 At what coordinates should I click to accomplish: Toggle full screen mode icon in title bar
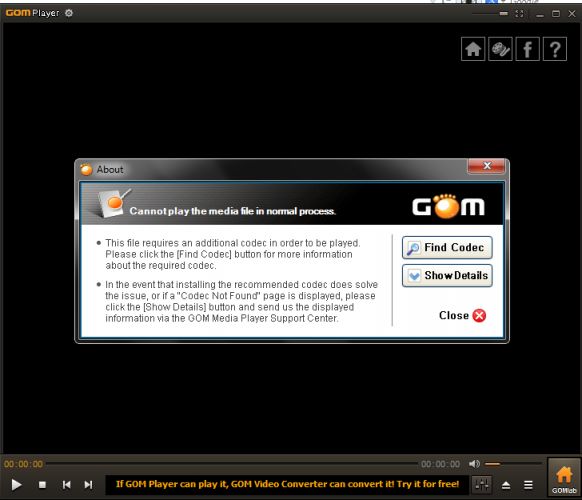click(x=519, y=14)
